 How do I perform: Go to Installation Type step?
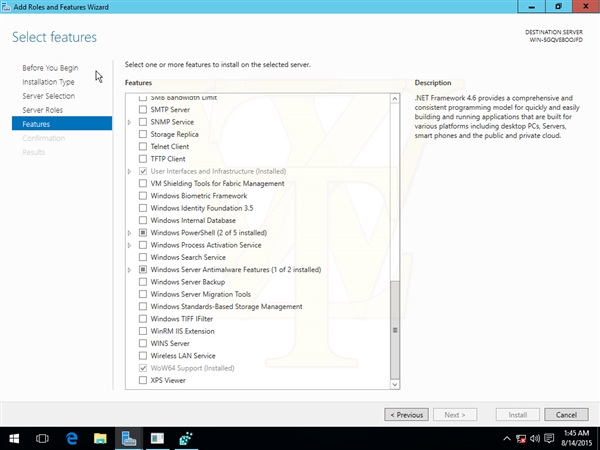pyautogui.click(x=48, y=82)
